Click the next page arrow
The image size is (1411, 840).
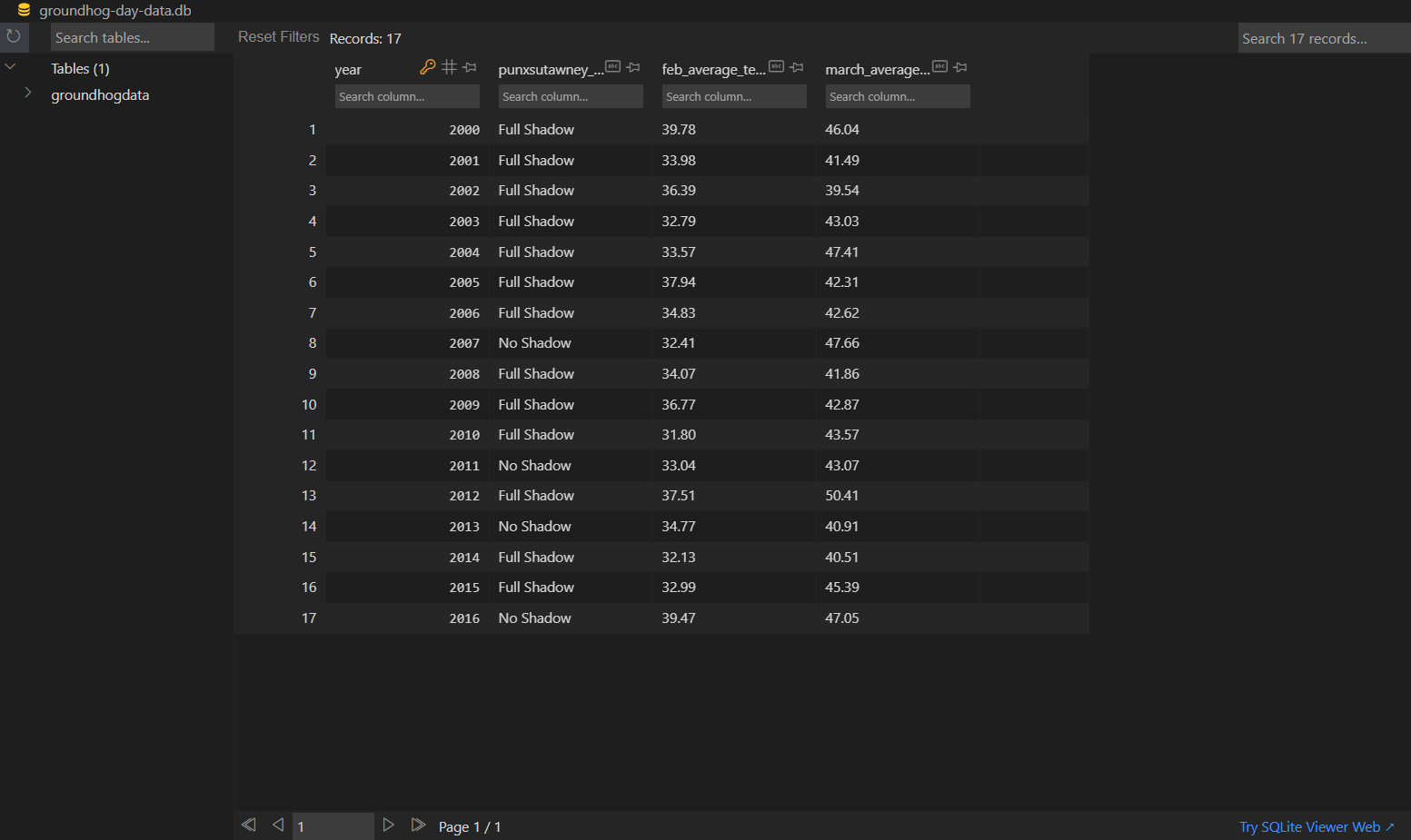[x=389, y=825]
